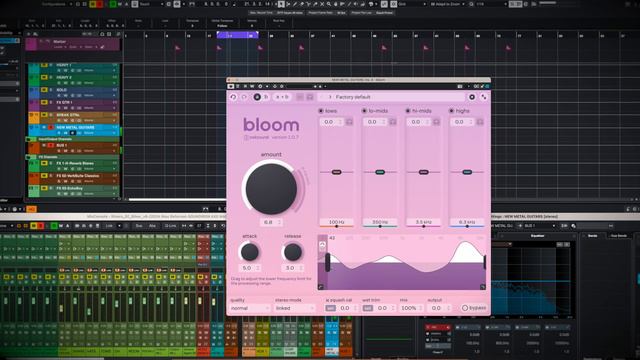Open bloom settings gear icon

tap(472, 97)
